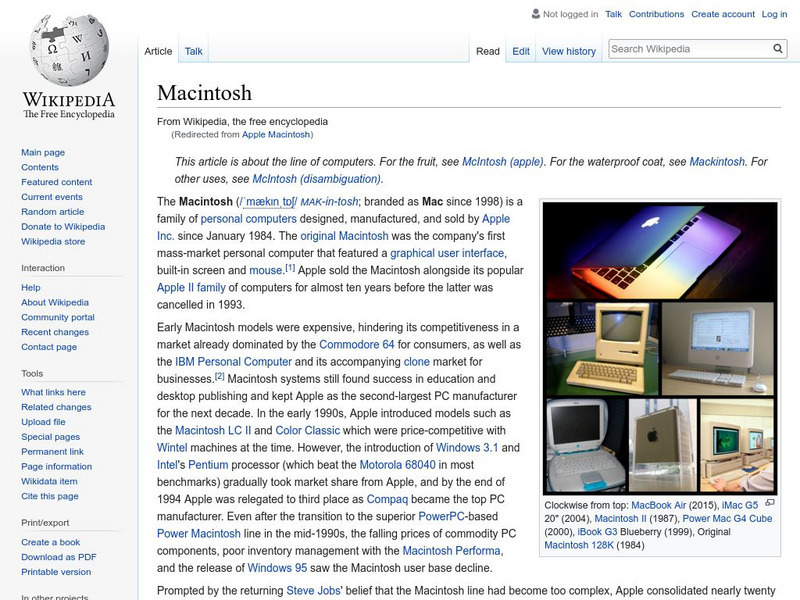Switch to the Talk tab
The width and height of the screenshot is (800, 600).
[x=193, y=51]
